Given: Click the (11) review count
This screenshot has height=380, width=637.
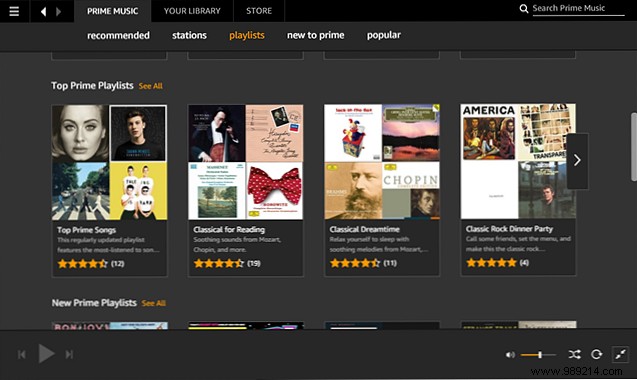Looking at the screenshot, I should coord(390,263).
